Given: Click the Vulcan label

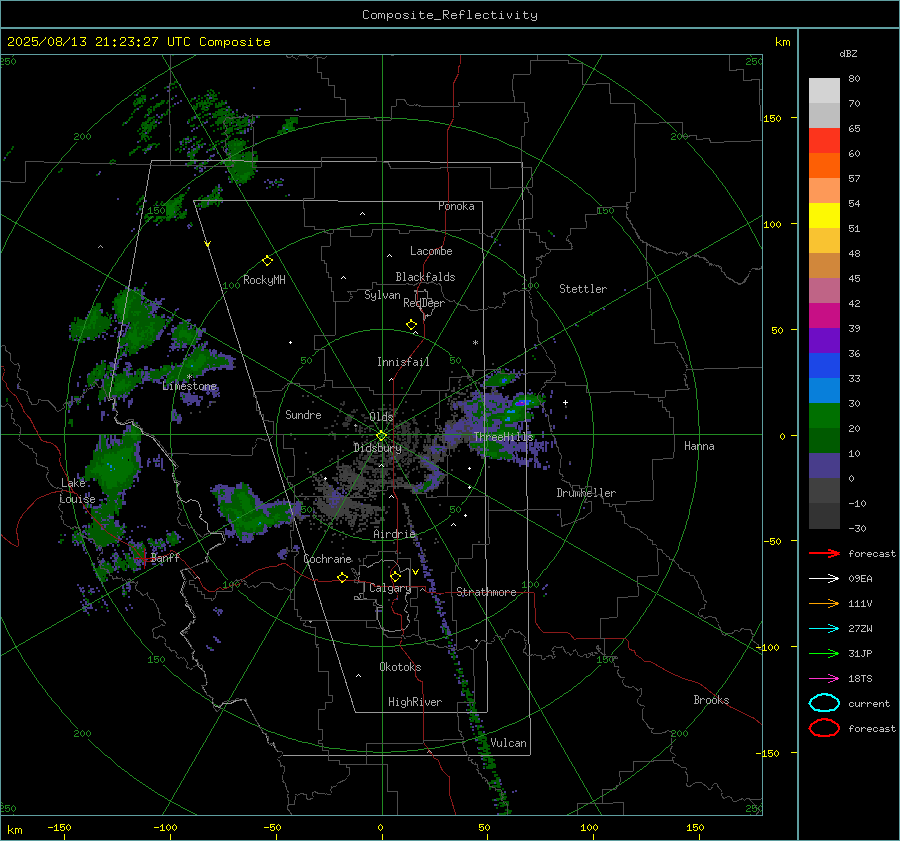Looking at the screenshot, I should 509,743.
